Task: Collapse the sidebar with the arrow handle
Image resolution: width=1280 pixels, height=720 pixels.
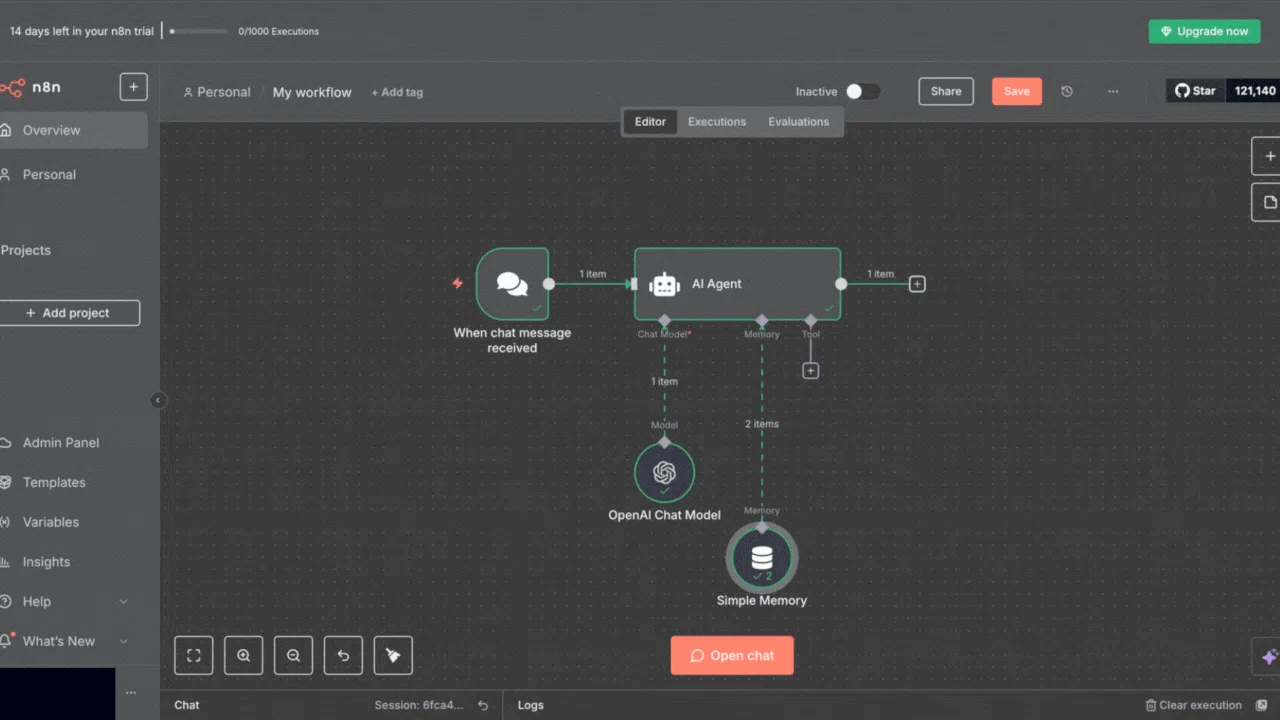Action: [157, 400]
